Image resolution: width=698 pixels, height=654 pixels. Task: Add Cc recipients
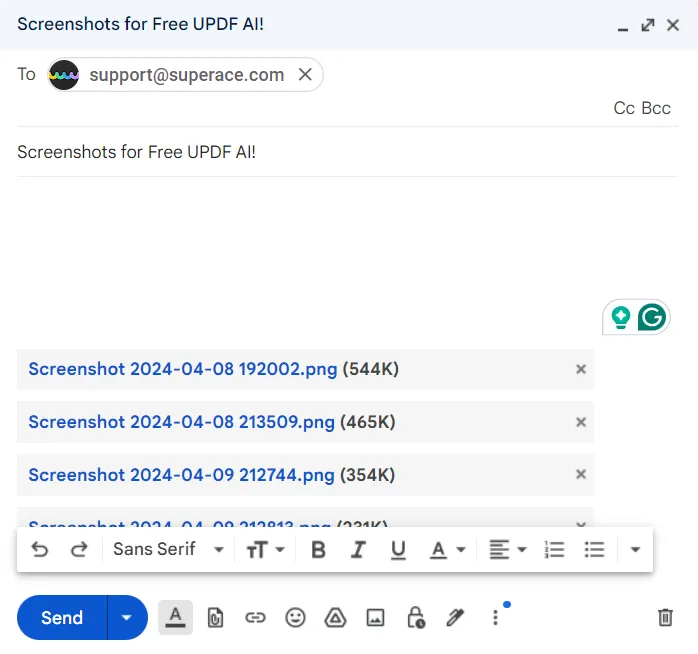tap(624, 108)
